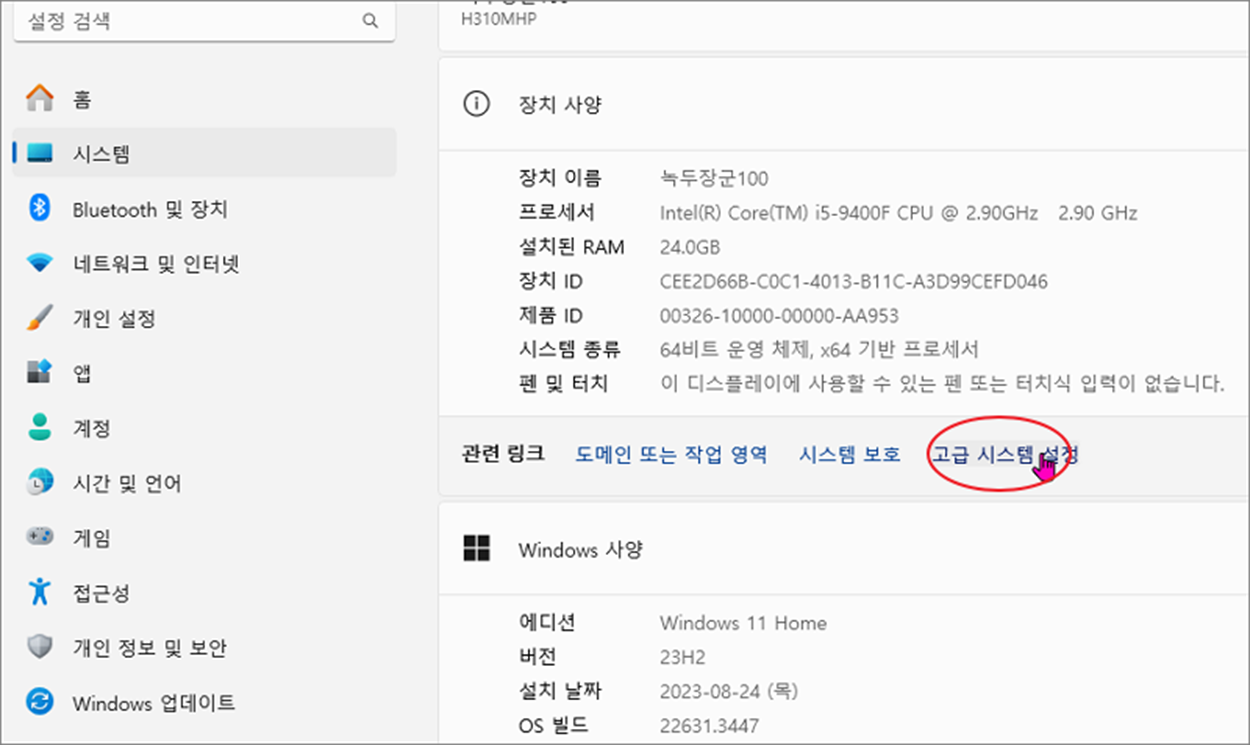Click the H310MHP model text
This screenshot has height=745, width=1250.
coord(499,18)
